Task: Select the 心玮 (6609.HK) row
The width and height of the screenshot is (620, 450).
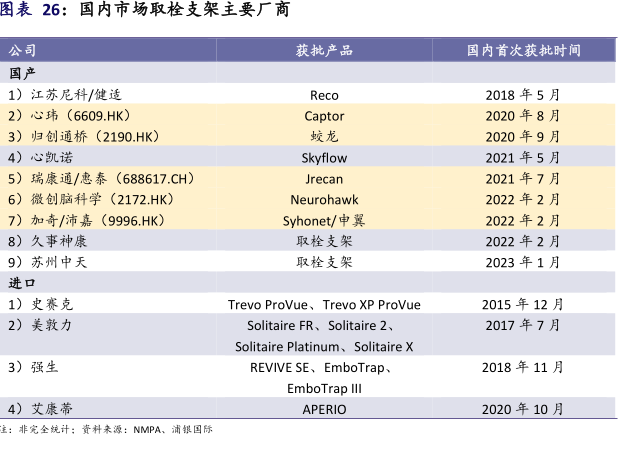Action: pos(308,115)
